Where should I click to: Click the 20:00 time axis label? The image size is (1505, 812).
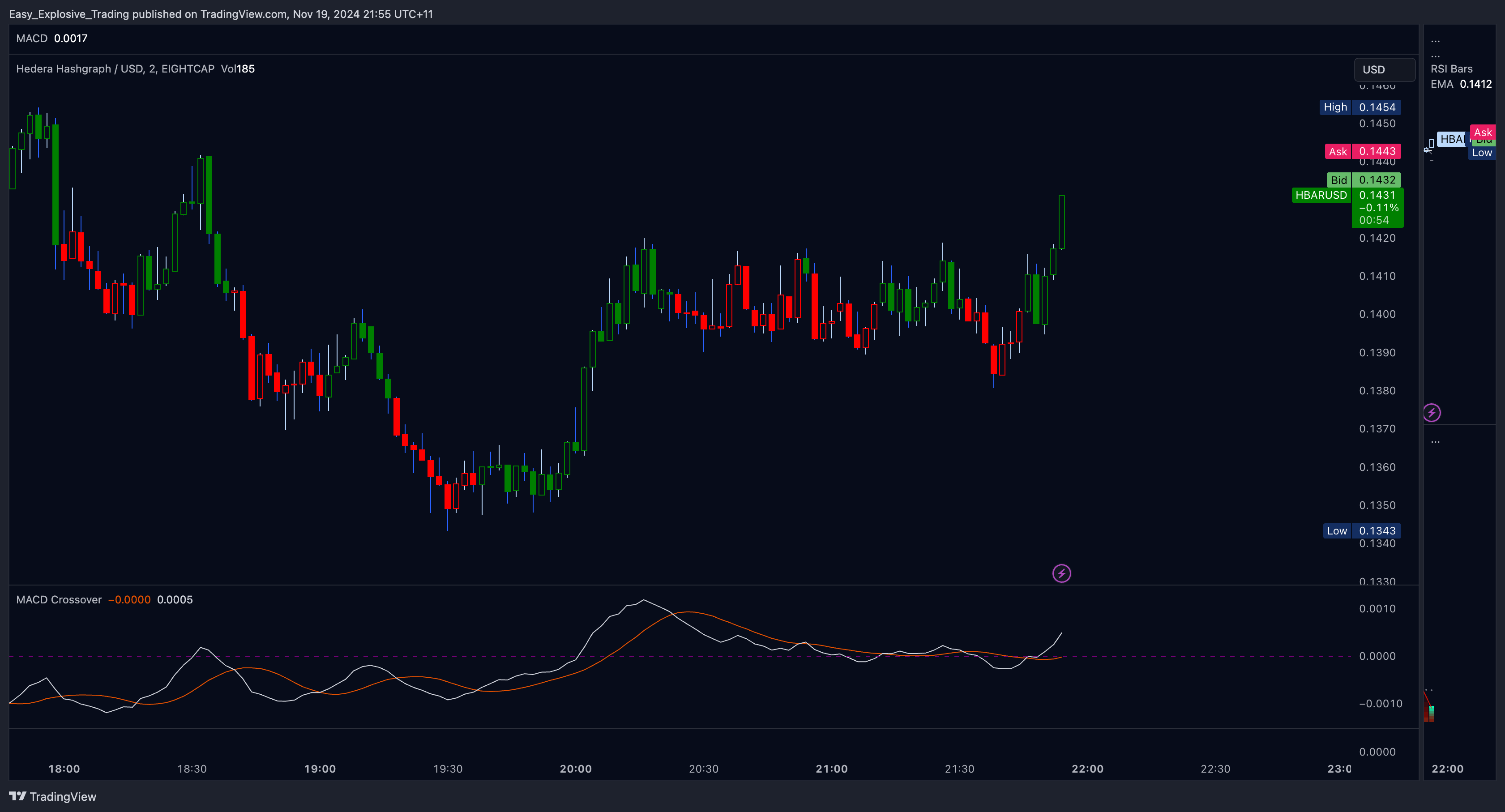point(576,769)
